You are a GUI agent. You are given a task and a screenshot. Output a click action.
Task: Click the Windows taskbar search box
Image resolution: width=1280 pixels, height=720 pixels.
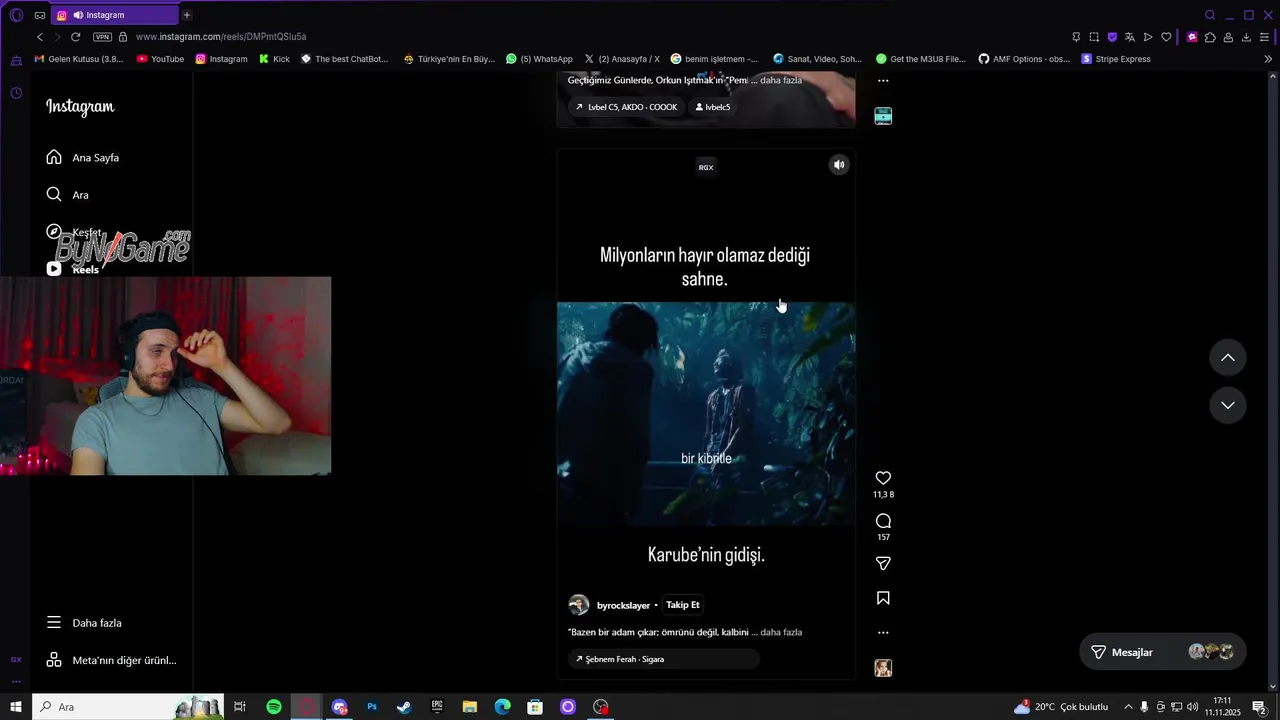click(x=128, y=707)
